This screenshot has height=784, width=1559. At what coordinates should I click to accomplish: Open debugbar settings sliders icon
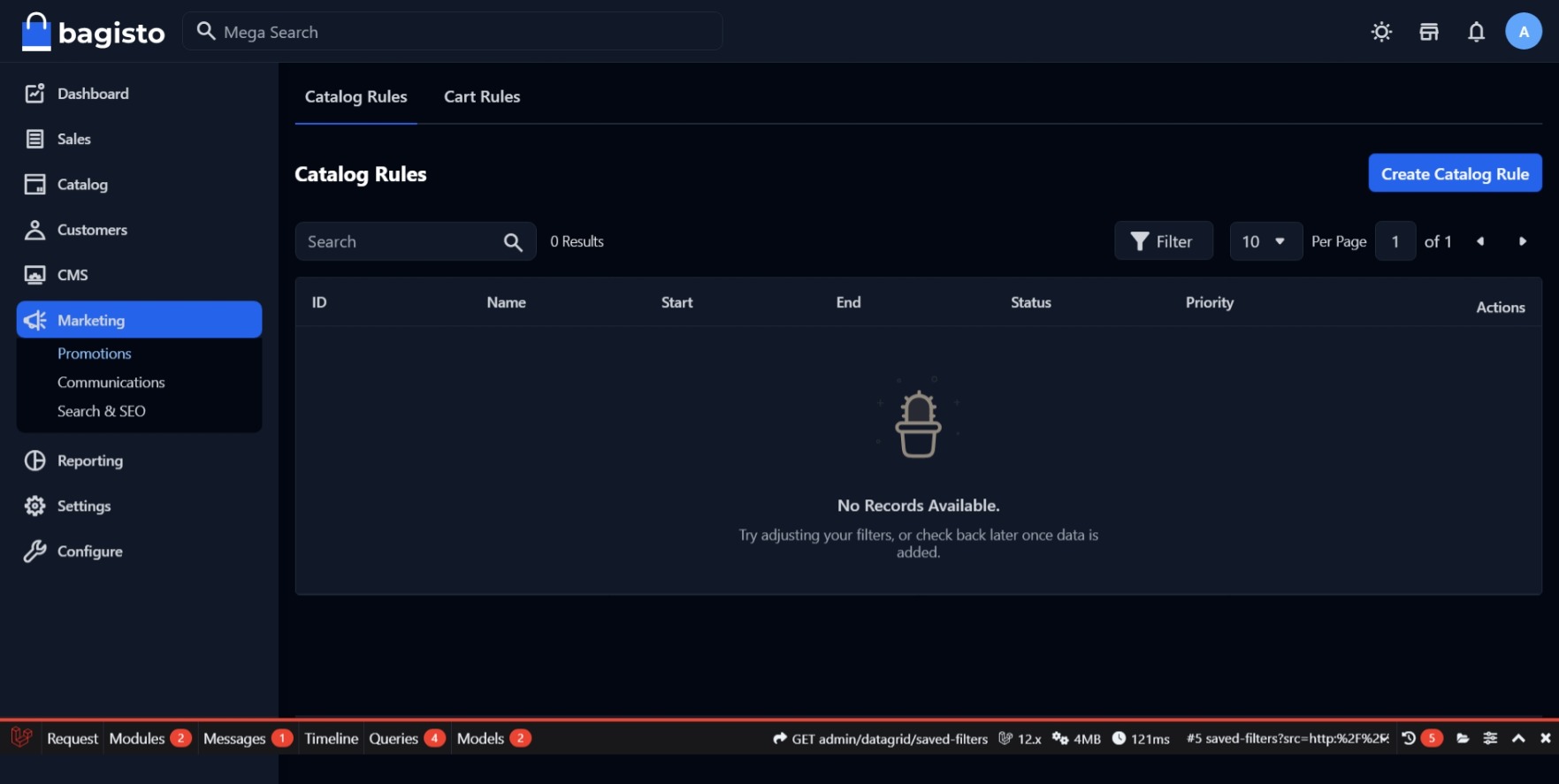pyautogui.click(x=1490, y=738)
